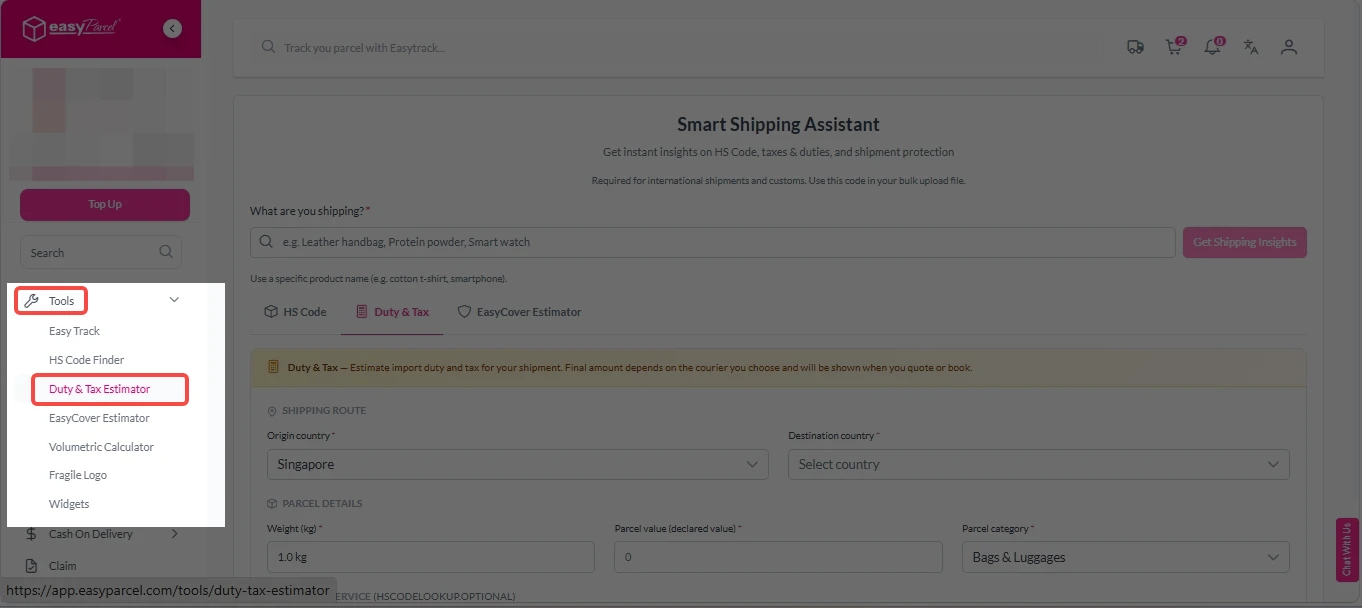Open the Origin country dropdown
Image resolution: width=1362 pixels, height=608 pixels.
point(517,464)
